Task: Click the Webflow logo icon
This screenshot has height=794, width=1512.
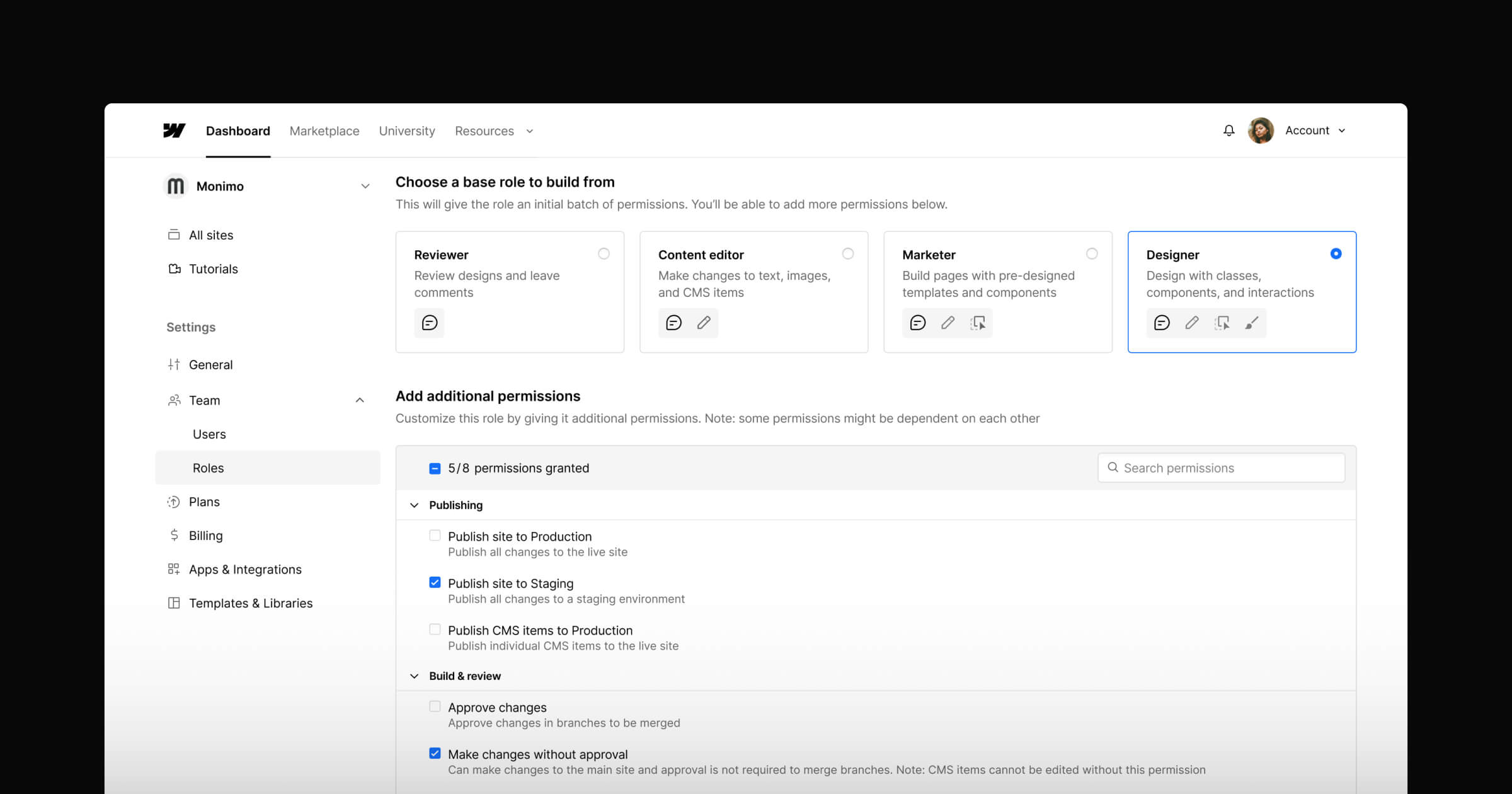Action: pos(174,130)
